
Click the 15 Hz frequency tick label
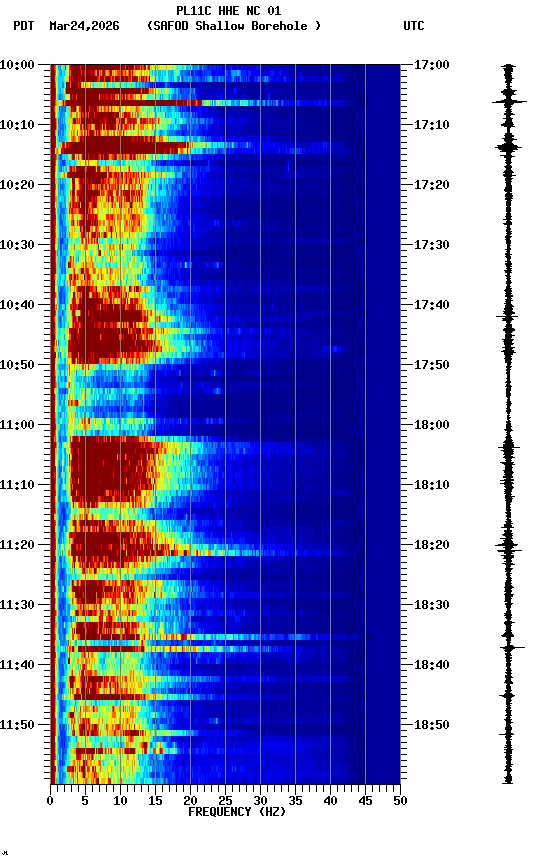tap(155, 802)
